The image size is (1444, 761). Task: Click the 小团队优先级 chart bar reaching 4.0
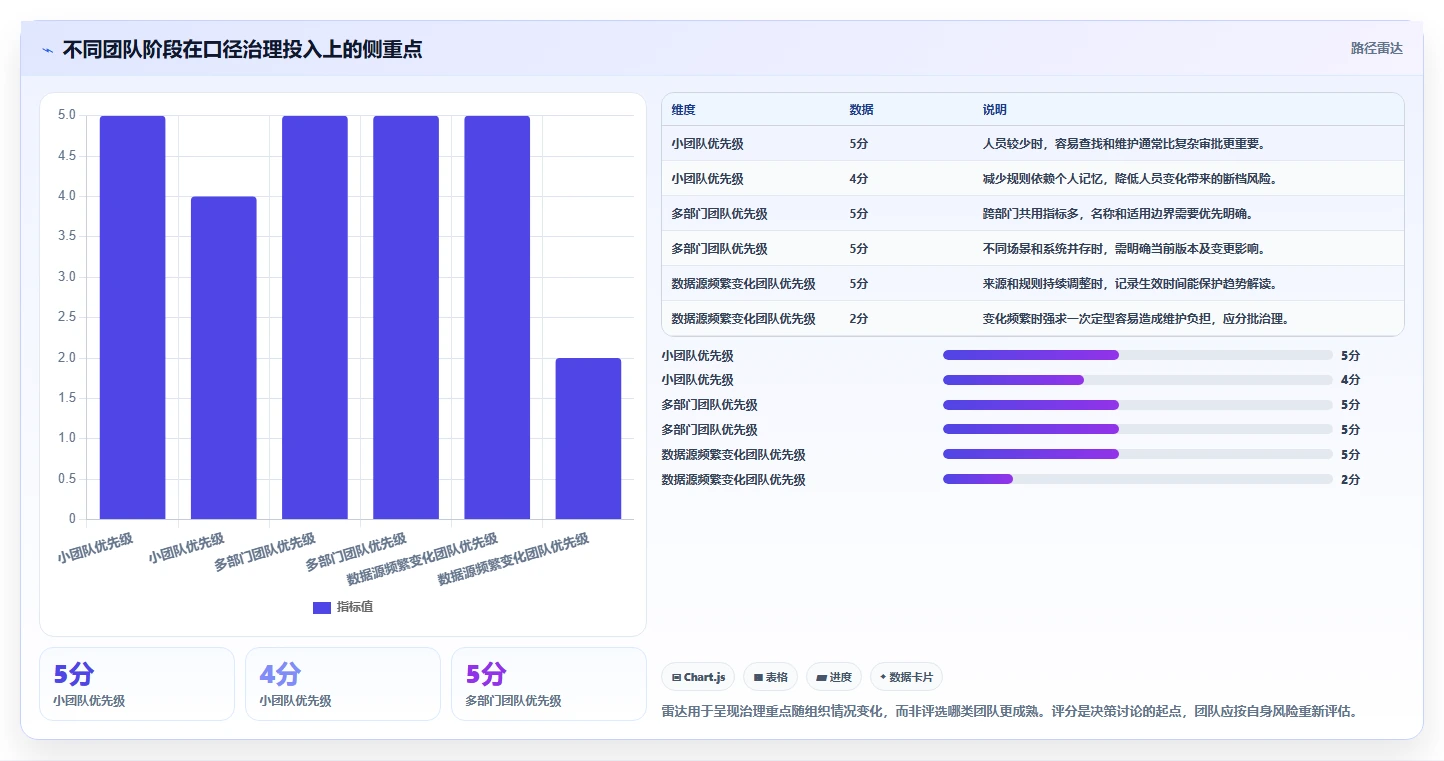point(224,358)
